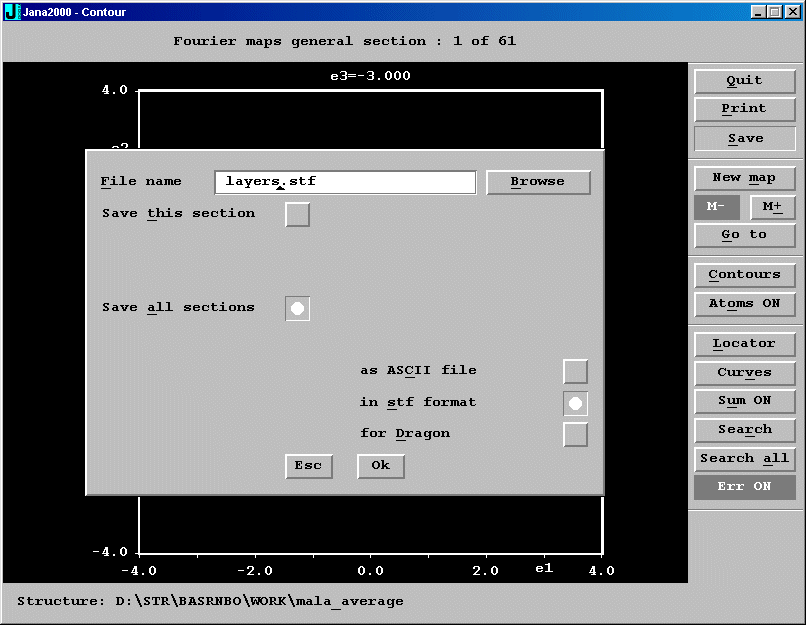Toggle the Sum ON button
806x625 pixels.
coord(744,401)
